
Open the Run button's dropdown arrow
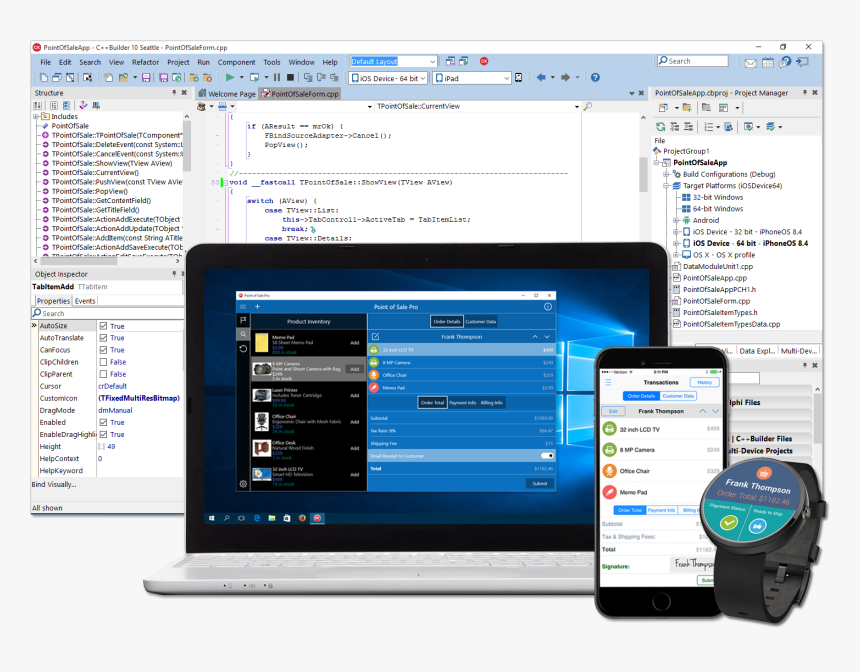click(x=241, y=77)
